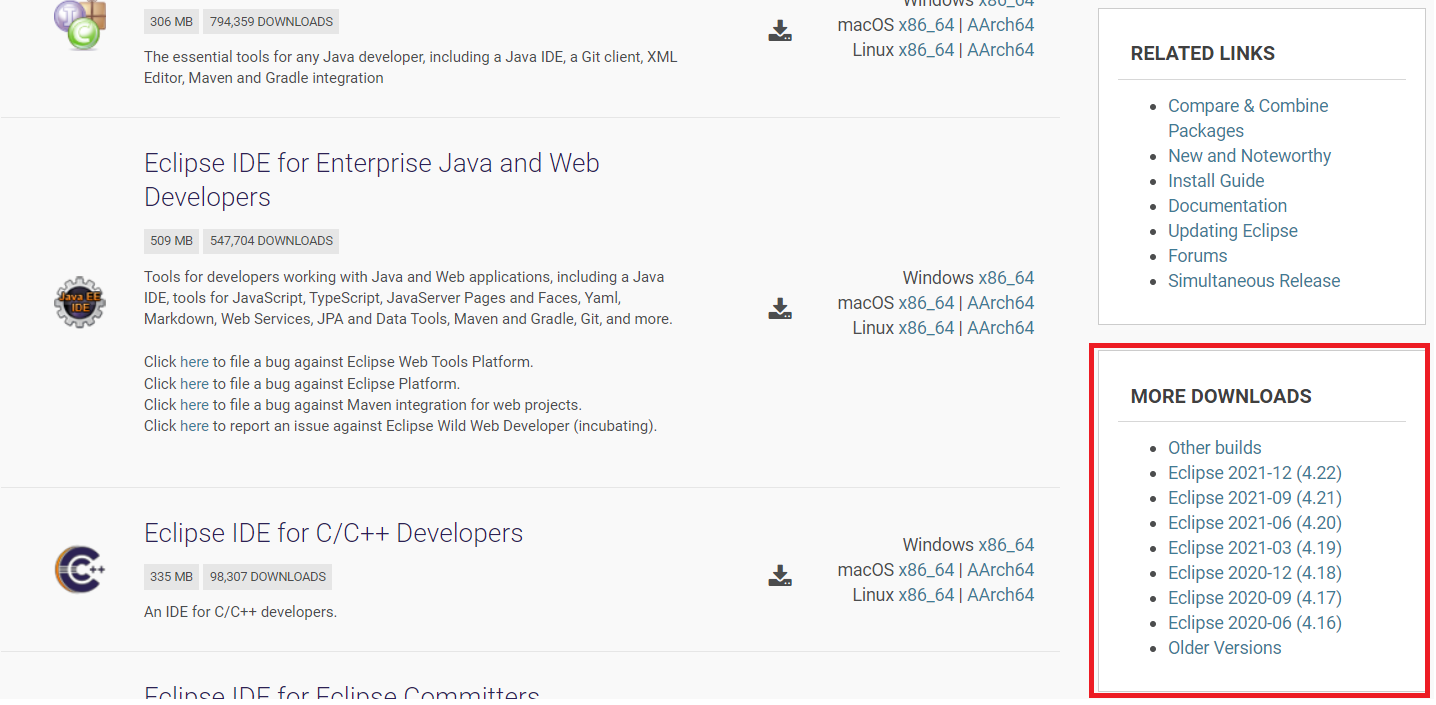Click the C/C++ package logo icon
The height and width of the screenshot is (705, 1436).
click(x=80, y=570)
